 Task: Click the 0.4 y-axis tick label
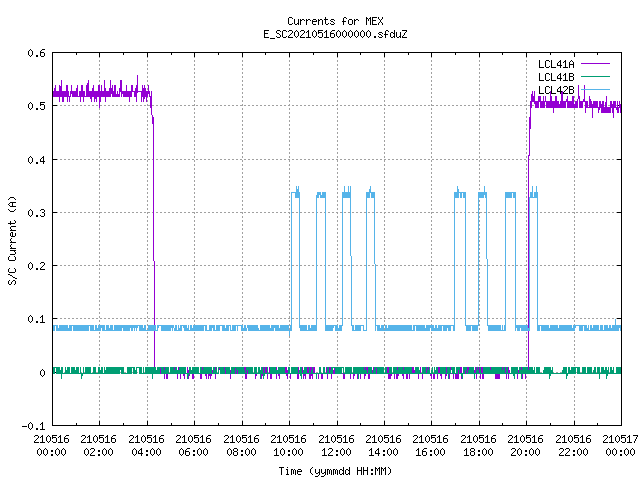pos(36,160)
